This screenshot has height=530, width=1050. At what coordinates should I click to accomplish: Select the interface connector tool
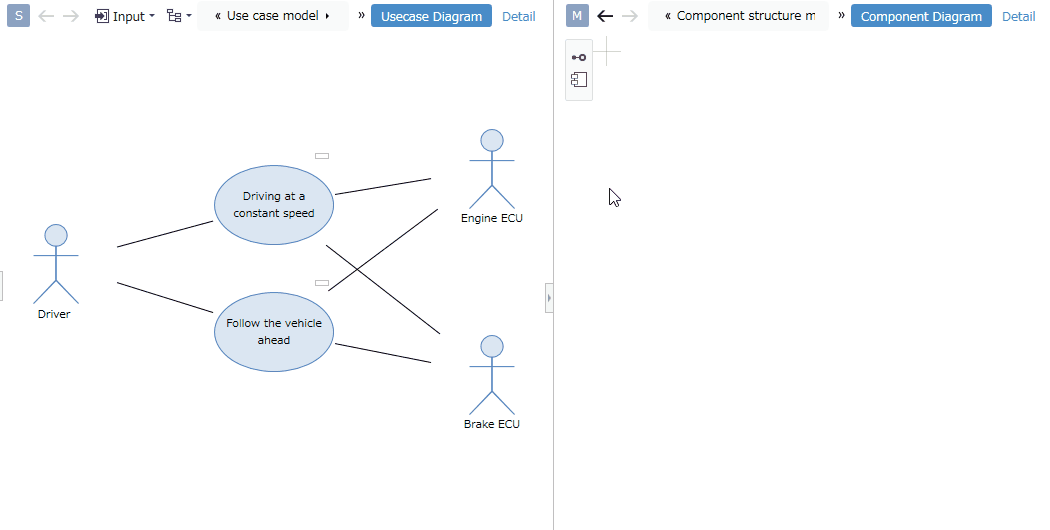click(x=579, y=58)
